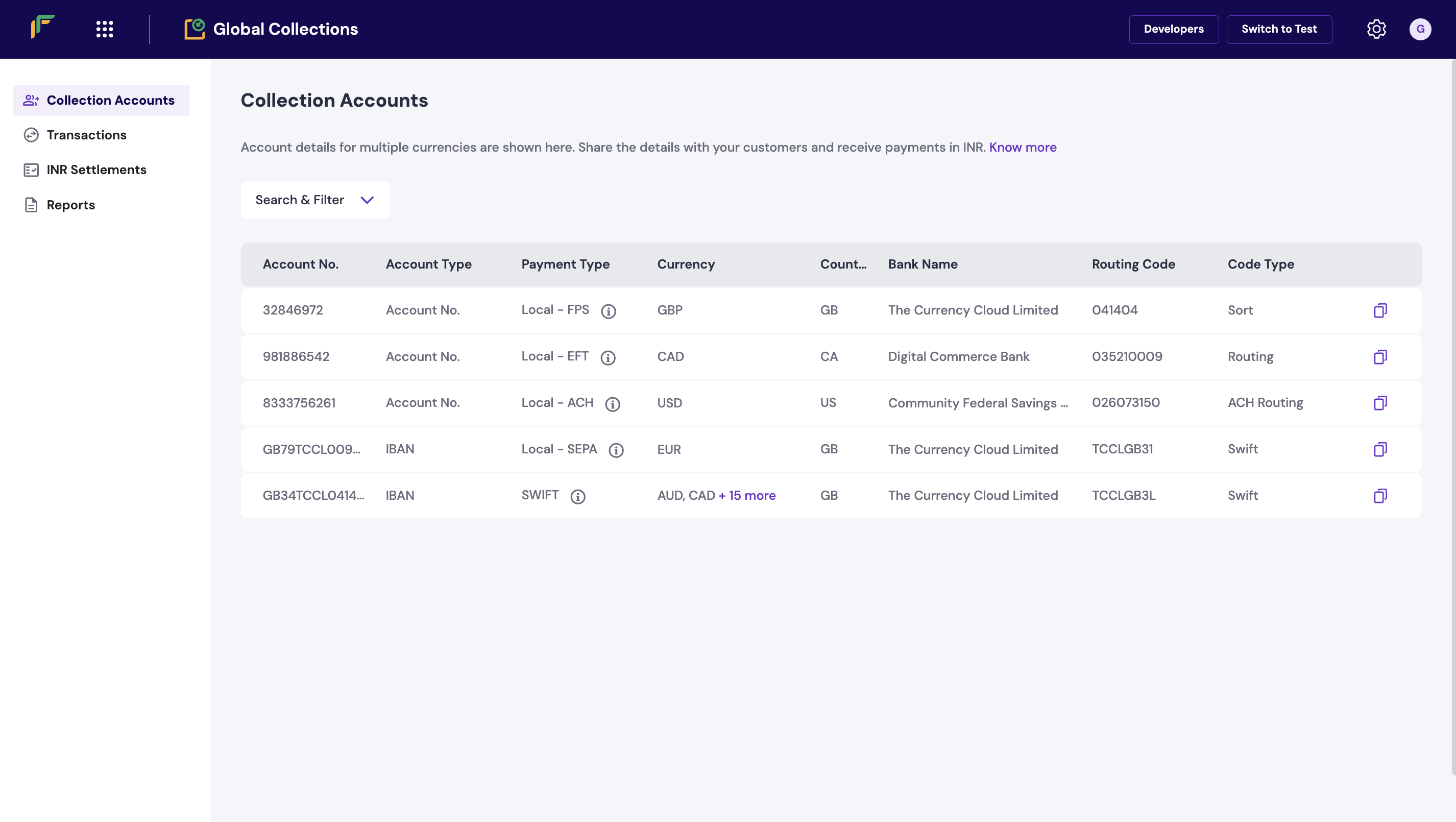Image resolution: width=1456 pixels, height=822 pixels.
Task: Open the apps grid launcher icon
Action: coord(105,29)
